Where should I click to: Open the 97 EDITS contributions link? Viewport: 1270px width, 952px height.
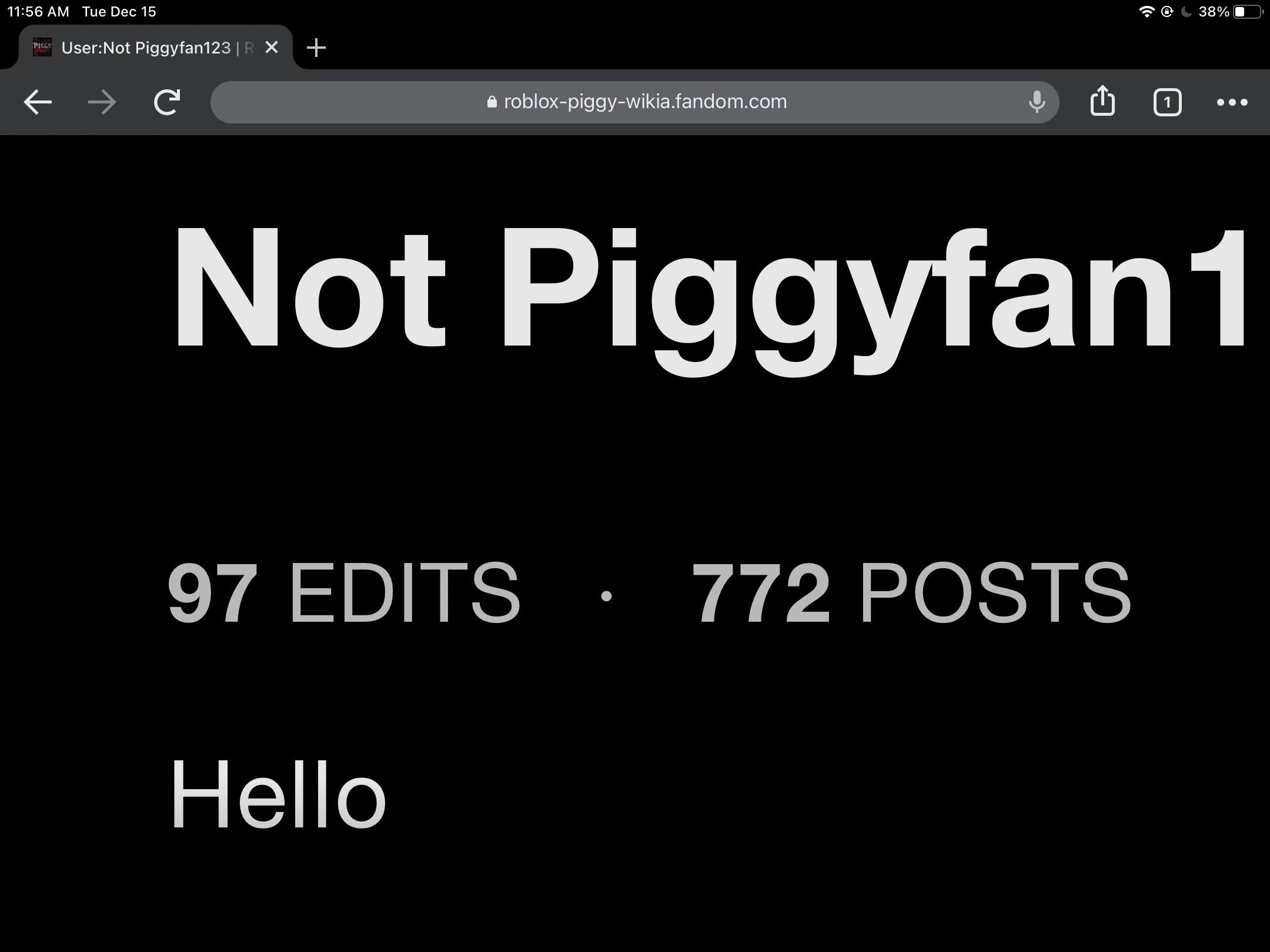click(344, 592)
